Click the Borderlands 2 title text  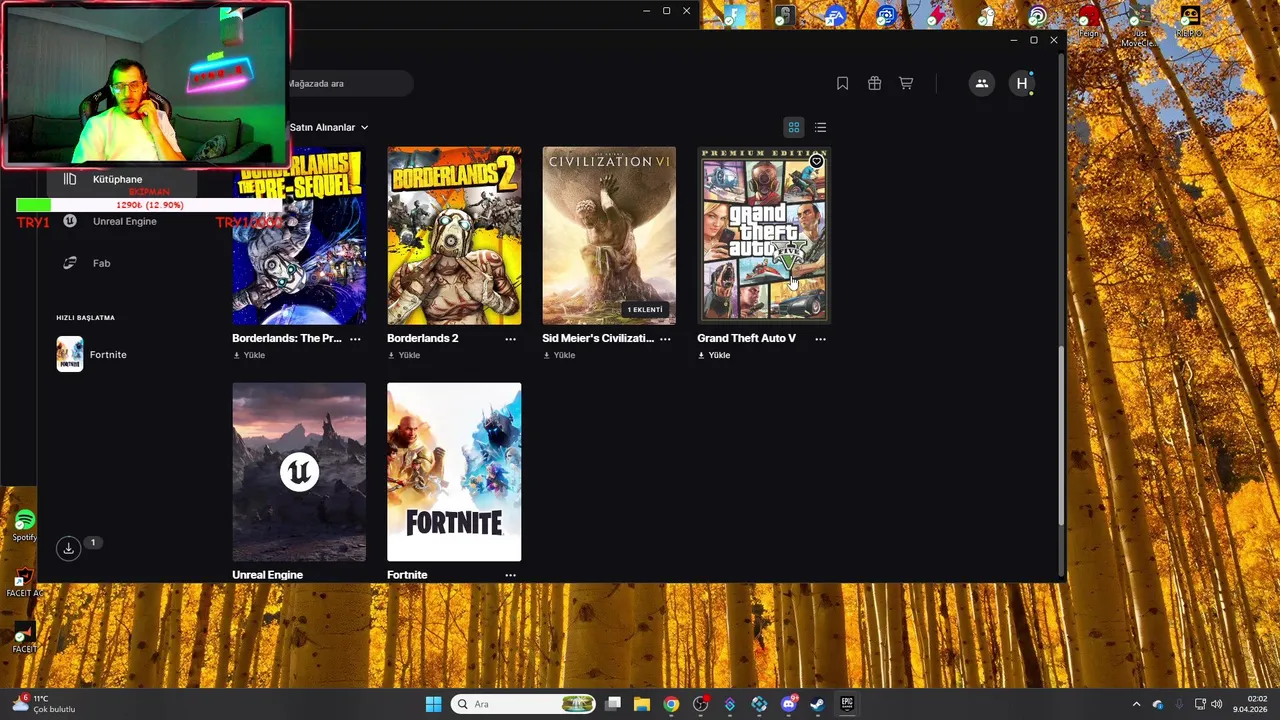(422, 338)
